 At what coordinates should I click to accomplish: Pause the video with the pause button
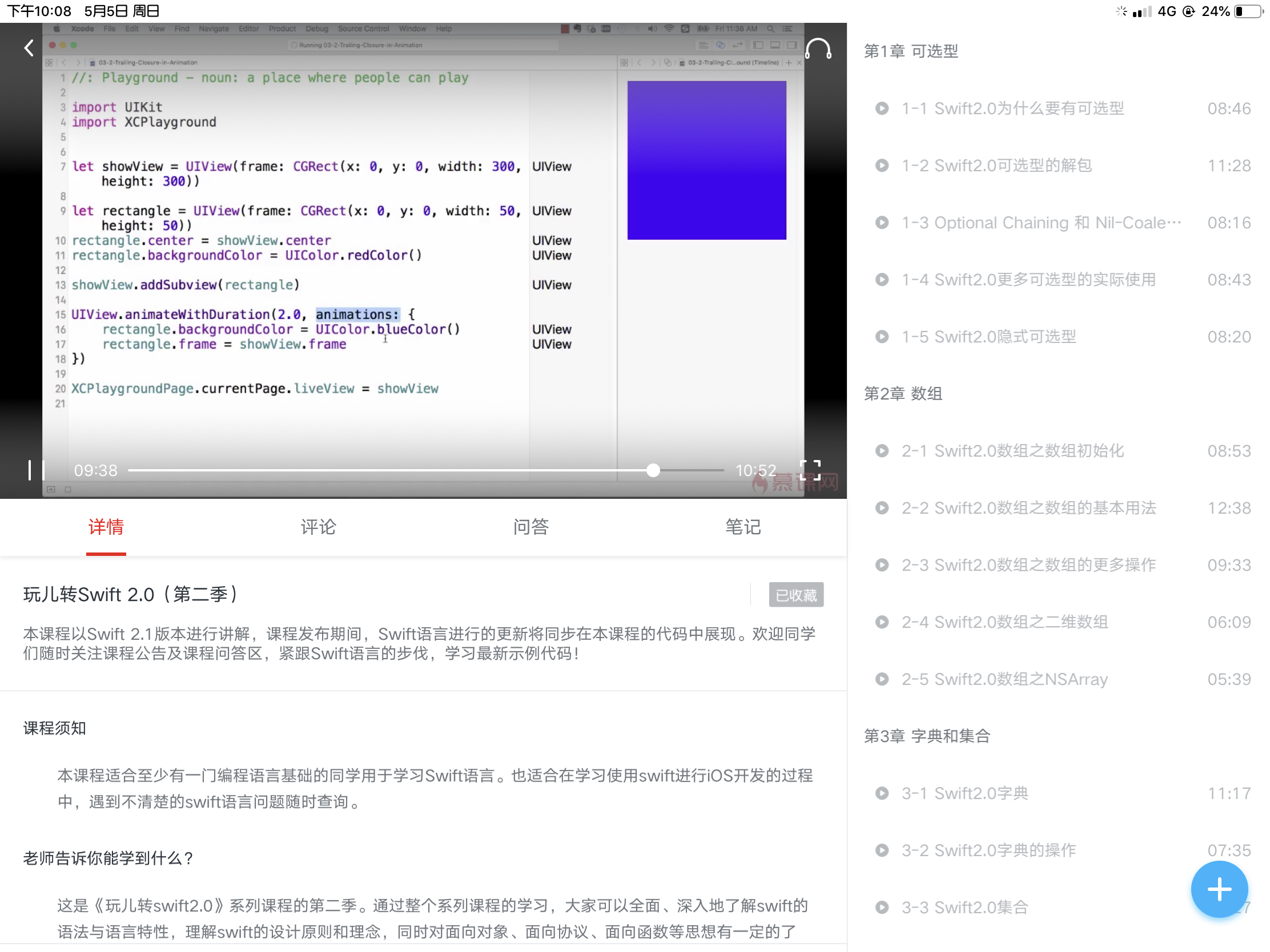coord(36,470)
